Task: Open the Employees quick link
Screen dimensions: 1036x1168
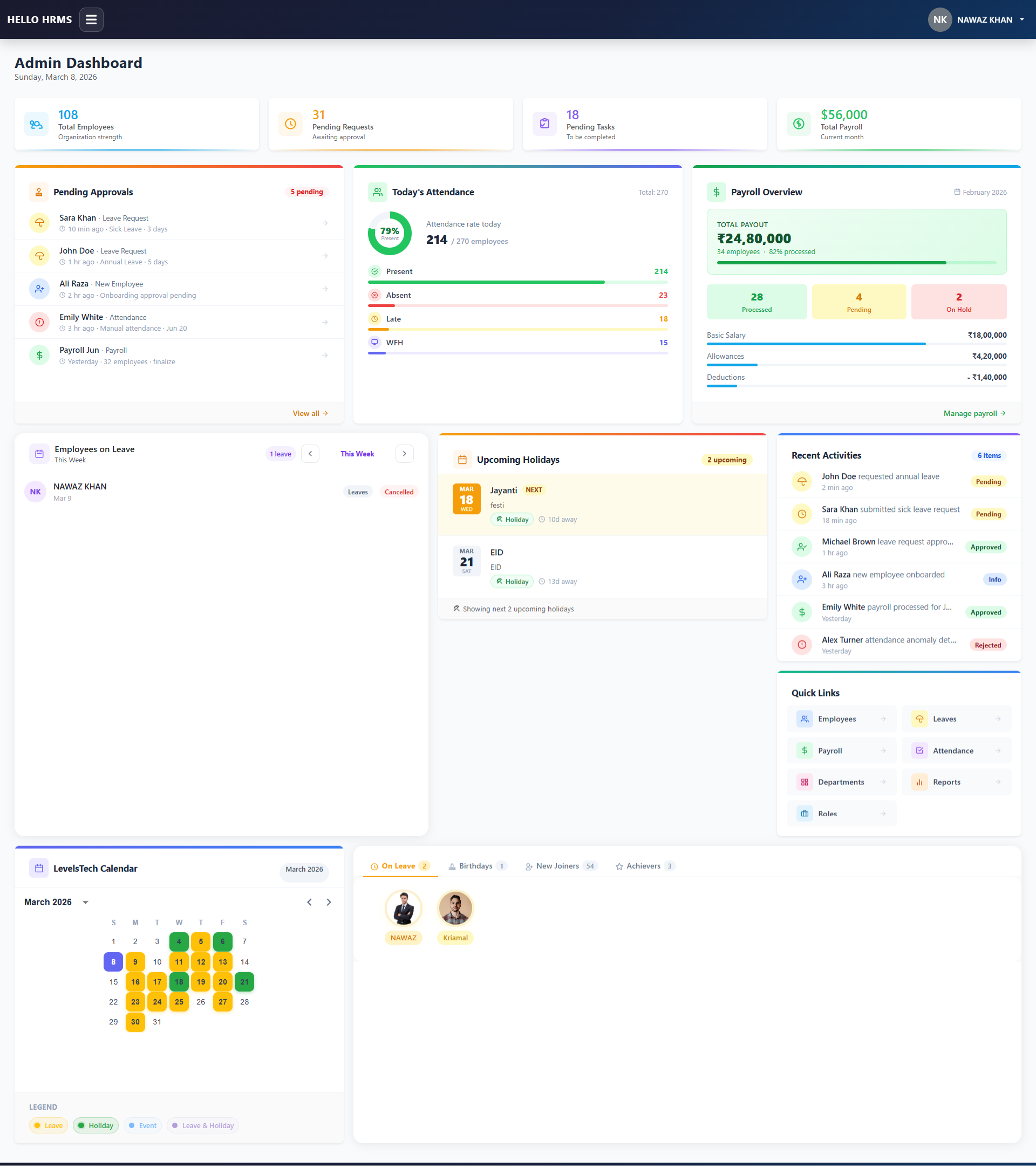Action: (841, 719)
